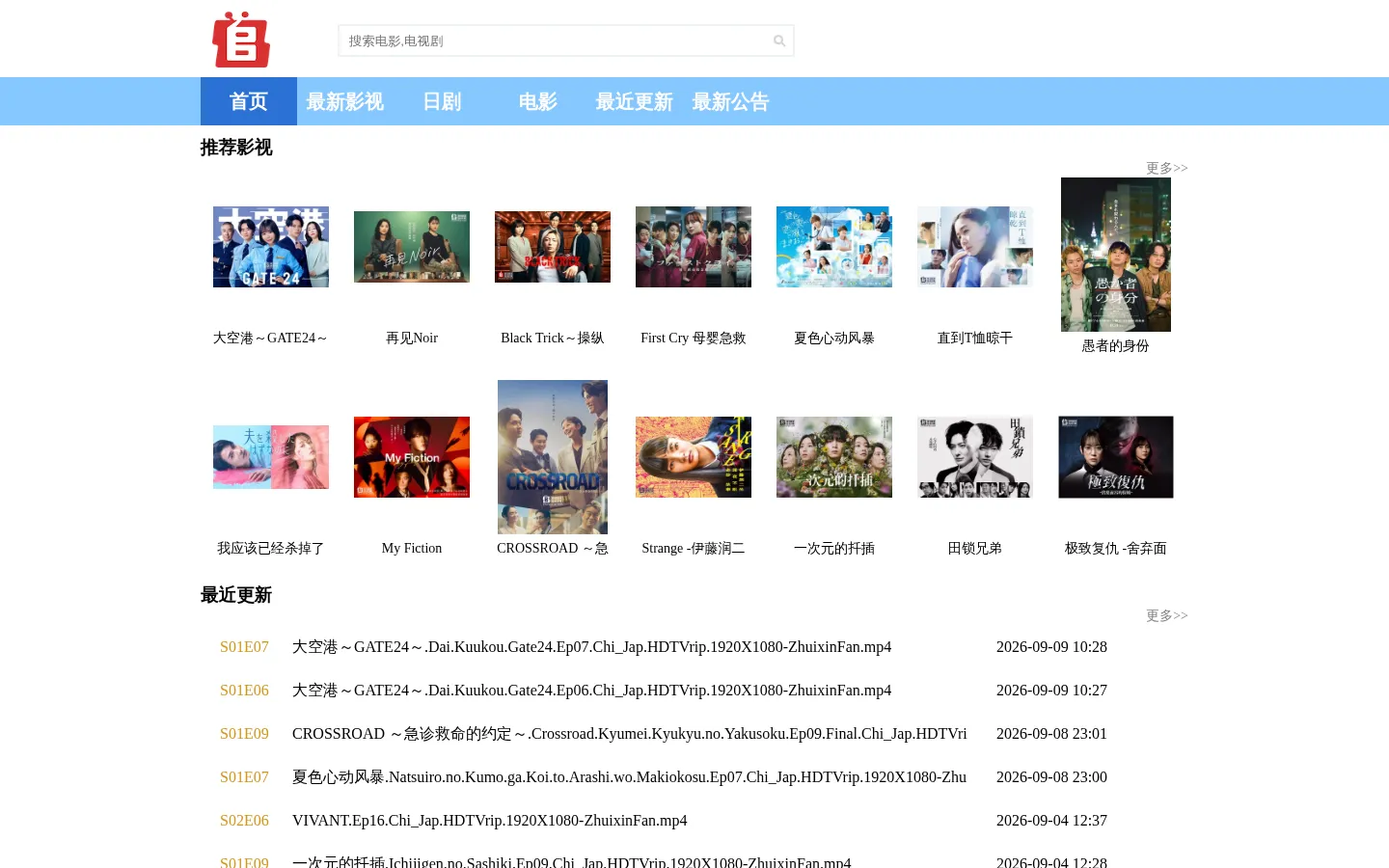Open the 首页 nav tab
The image size is (1389, 868).
coord(249,101)
